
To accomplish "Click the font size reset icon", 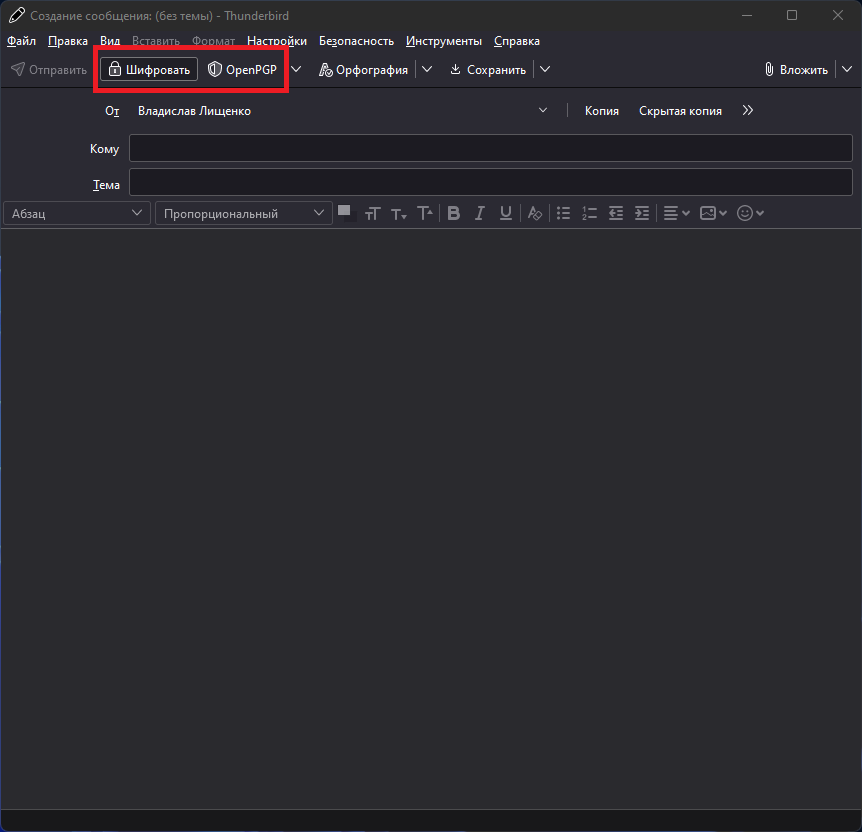I will (x=373, y=213).
